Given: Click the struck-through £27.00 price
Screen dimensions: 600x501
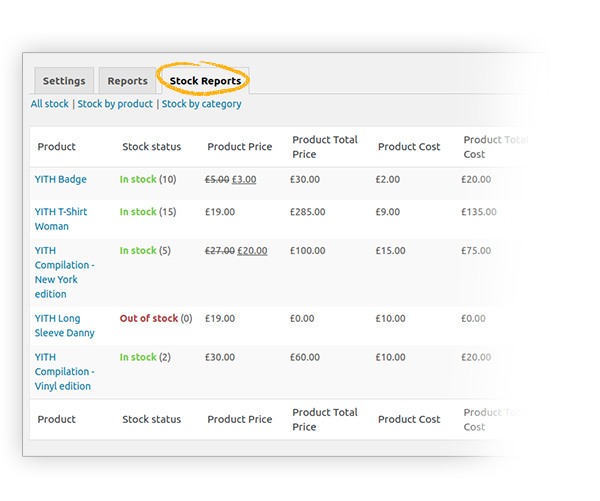Looking at the screenshot, I should (220, 251).
